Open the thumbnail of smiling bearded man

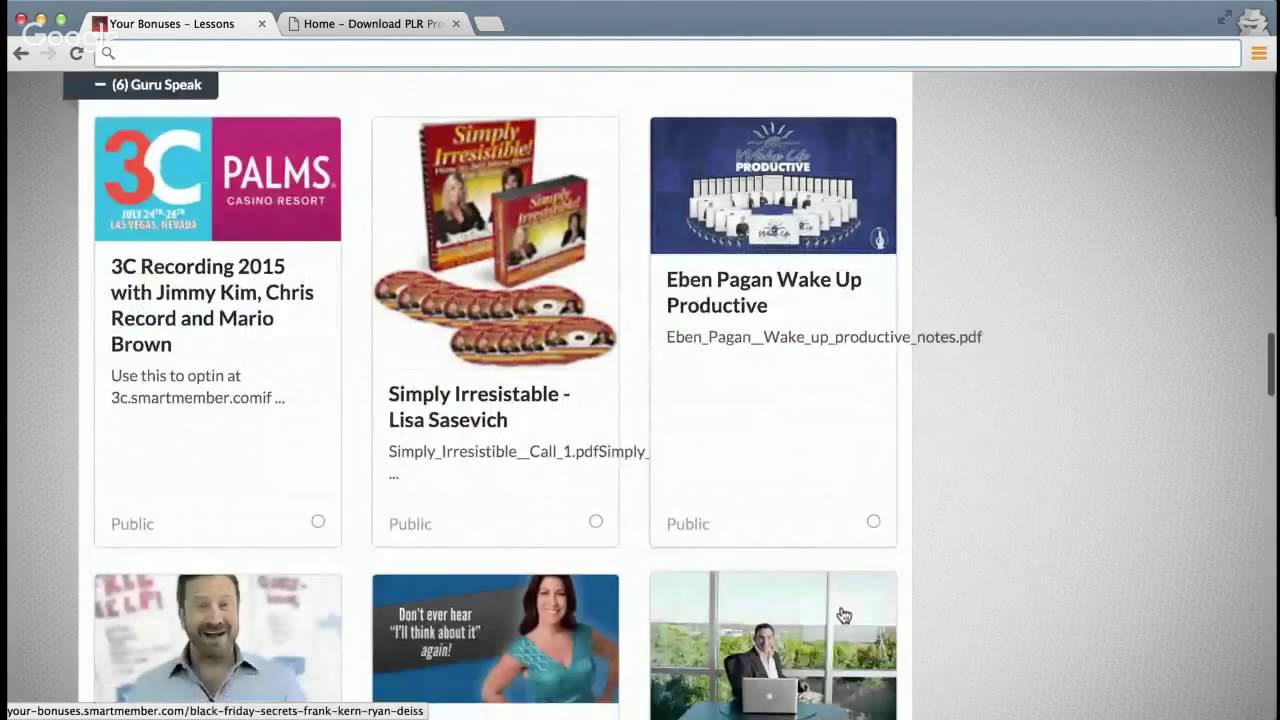[218, 639]
